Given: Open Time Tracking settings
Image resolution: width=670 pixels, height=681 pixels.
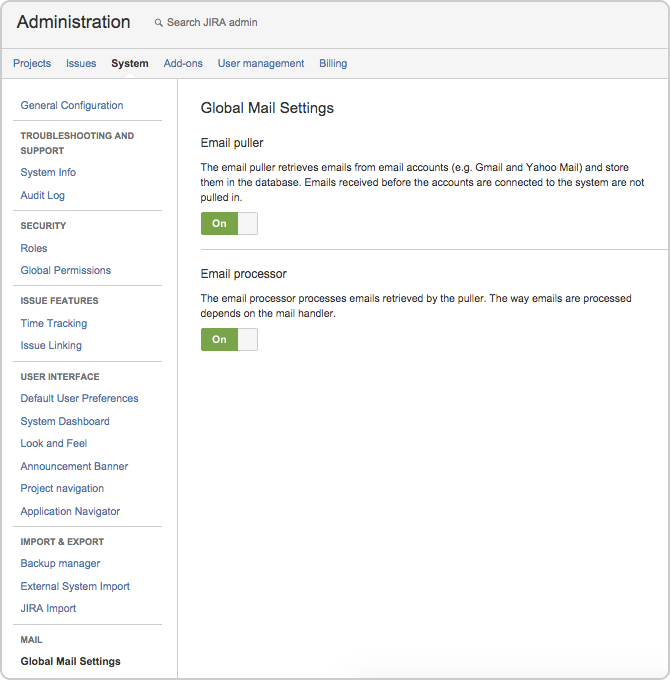Looking at the screenshot, I should (54, 324).
